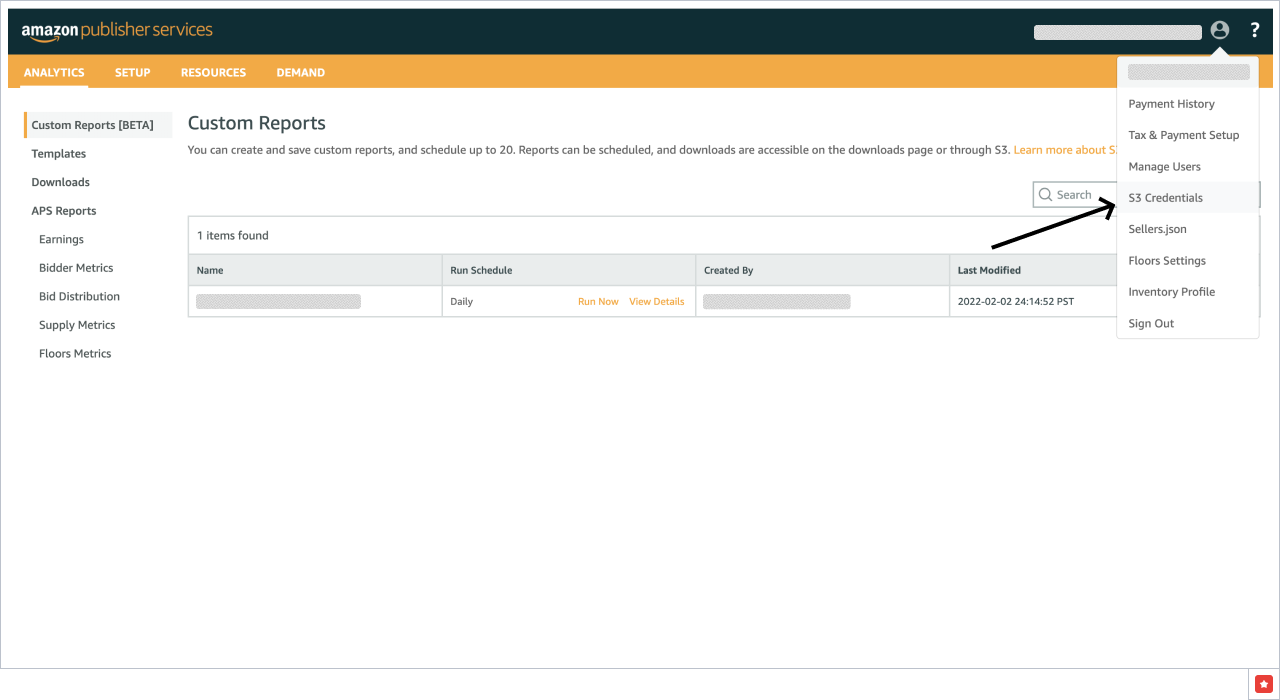Choose Manage Users in the account menu
Image resolution: width=1280 pixels, height=700 pixels.
pos(1164,166)
